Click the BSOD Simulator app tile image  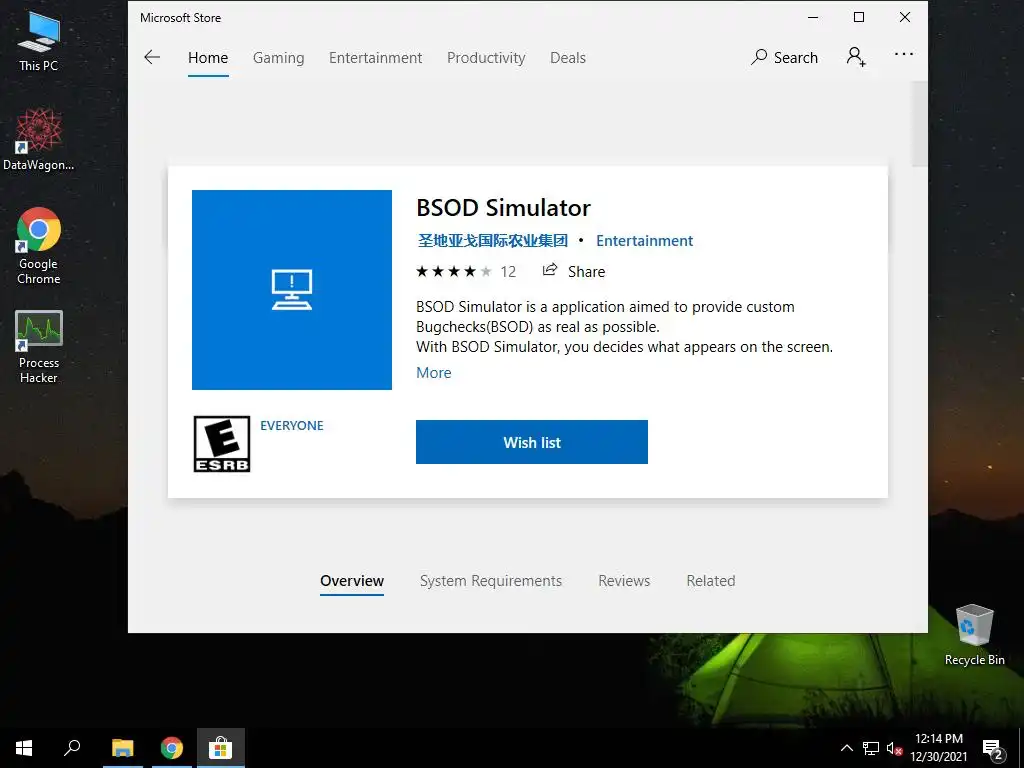(292, 290)
